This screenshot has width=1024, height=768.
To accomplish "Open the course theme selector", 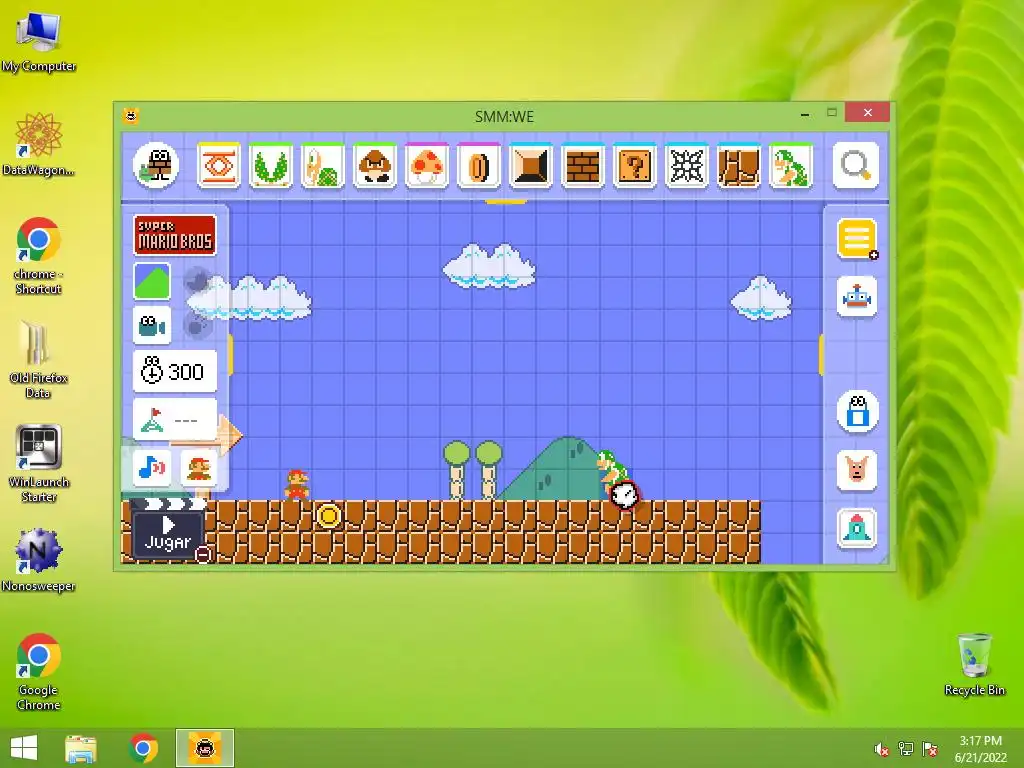I will pyautogui.click(x=152, y=281).
